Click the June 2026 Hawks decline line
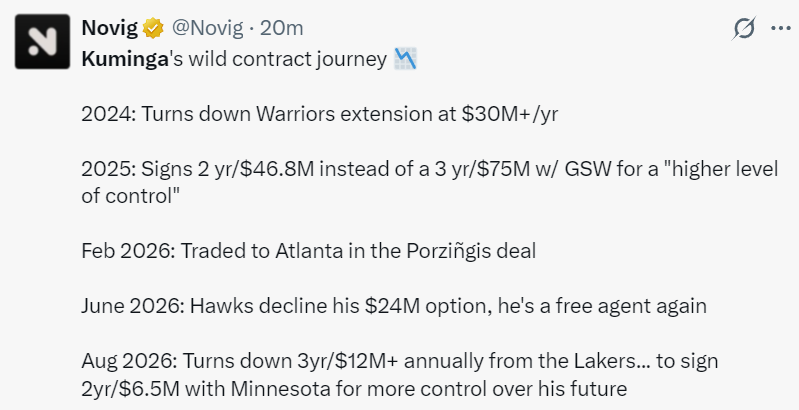 click(394, 306)
